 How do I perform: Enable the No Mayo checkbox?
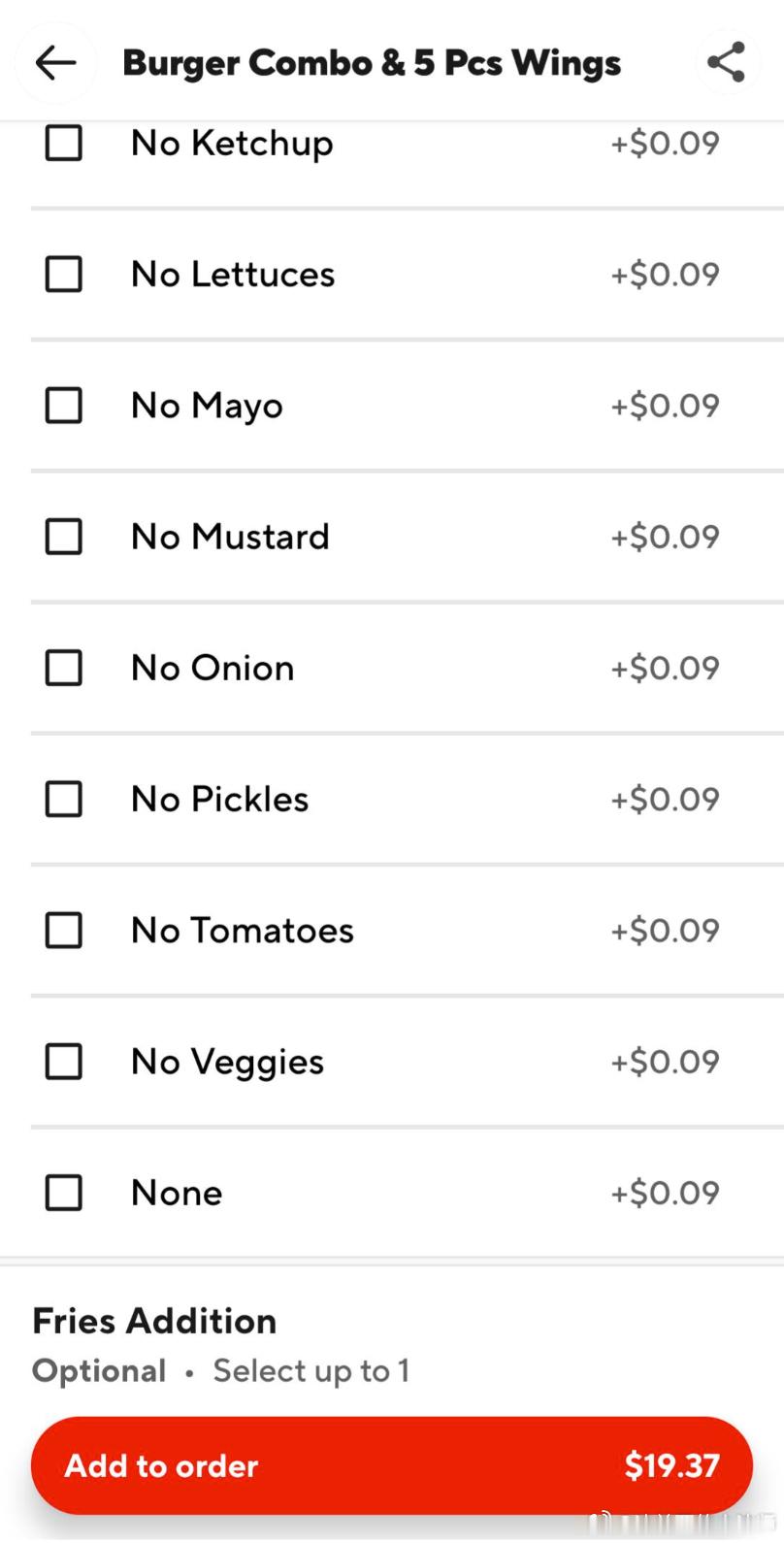pos(64,406)
